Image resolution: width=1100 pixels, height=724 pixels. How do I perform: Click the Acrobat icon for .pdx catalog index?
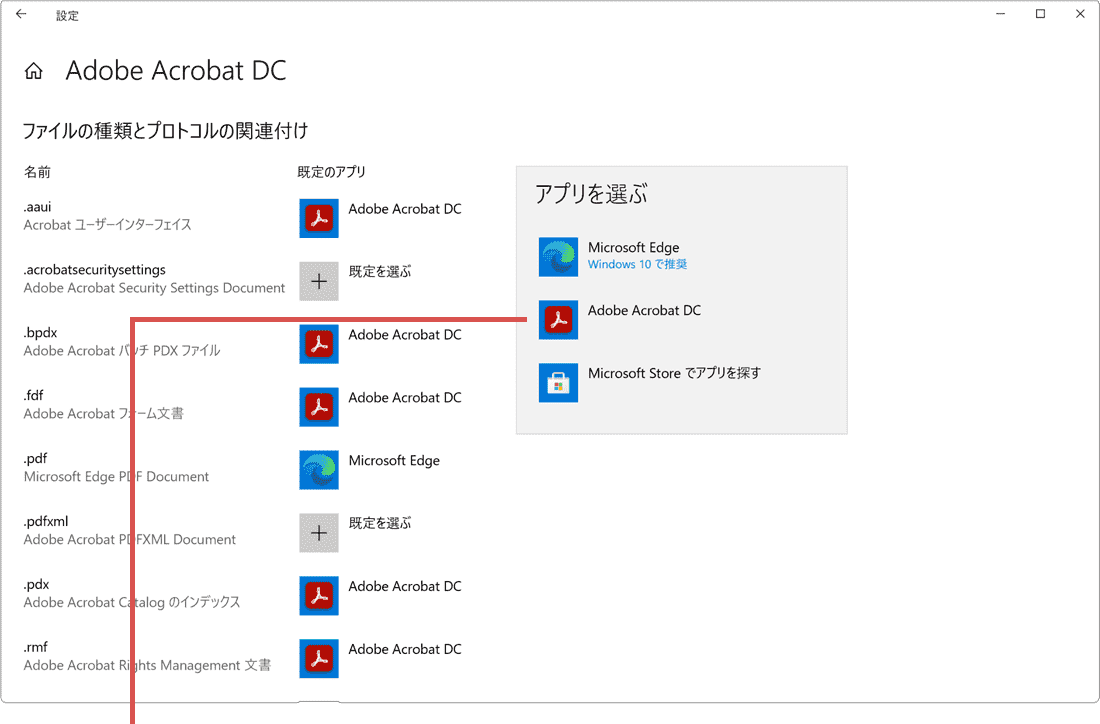[318, 596]
